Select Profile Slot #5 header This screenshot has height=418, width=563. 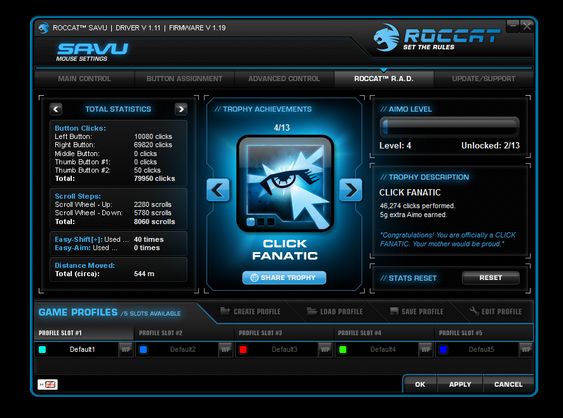[x=484, y=333]
